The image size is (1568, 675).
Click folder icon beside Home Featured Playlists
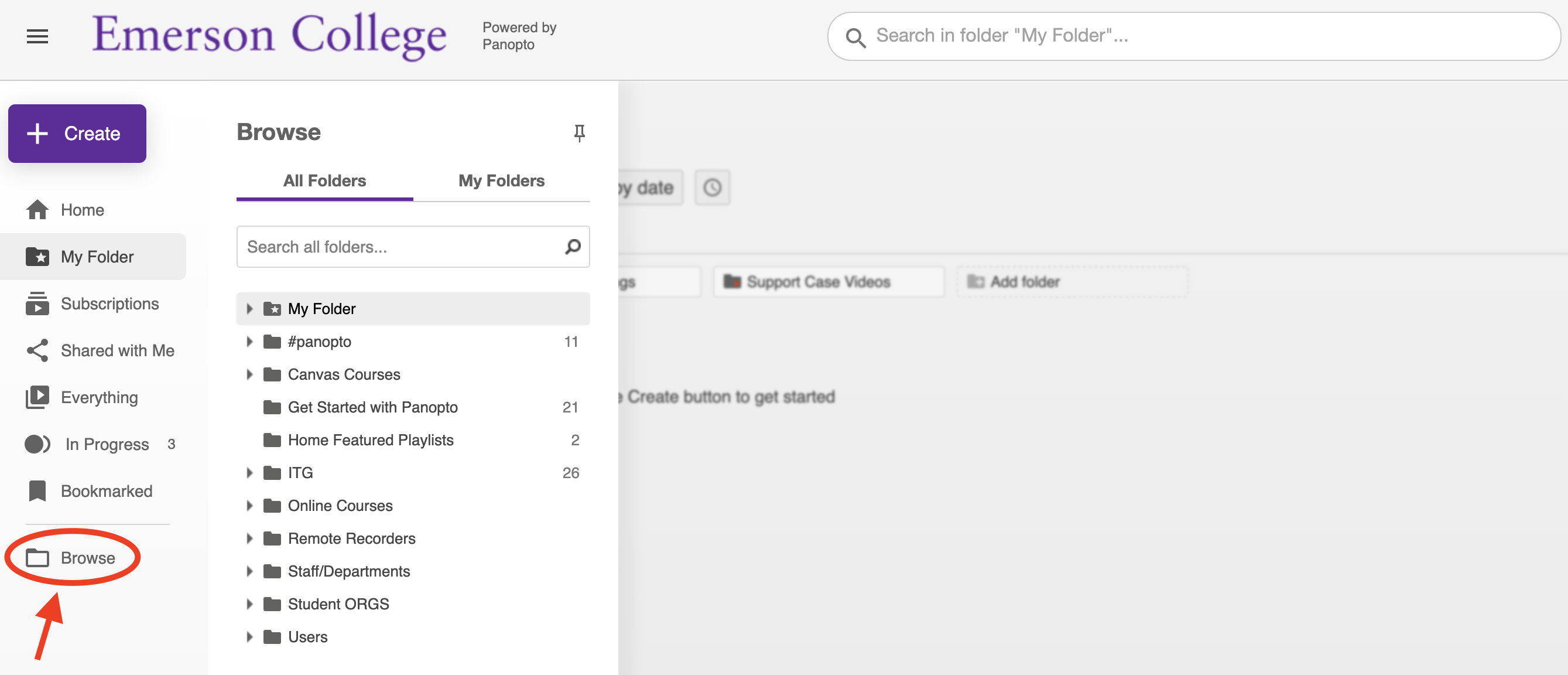272,441
